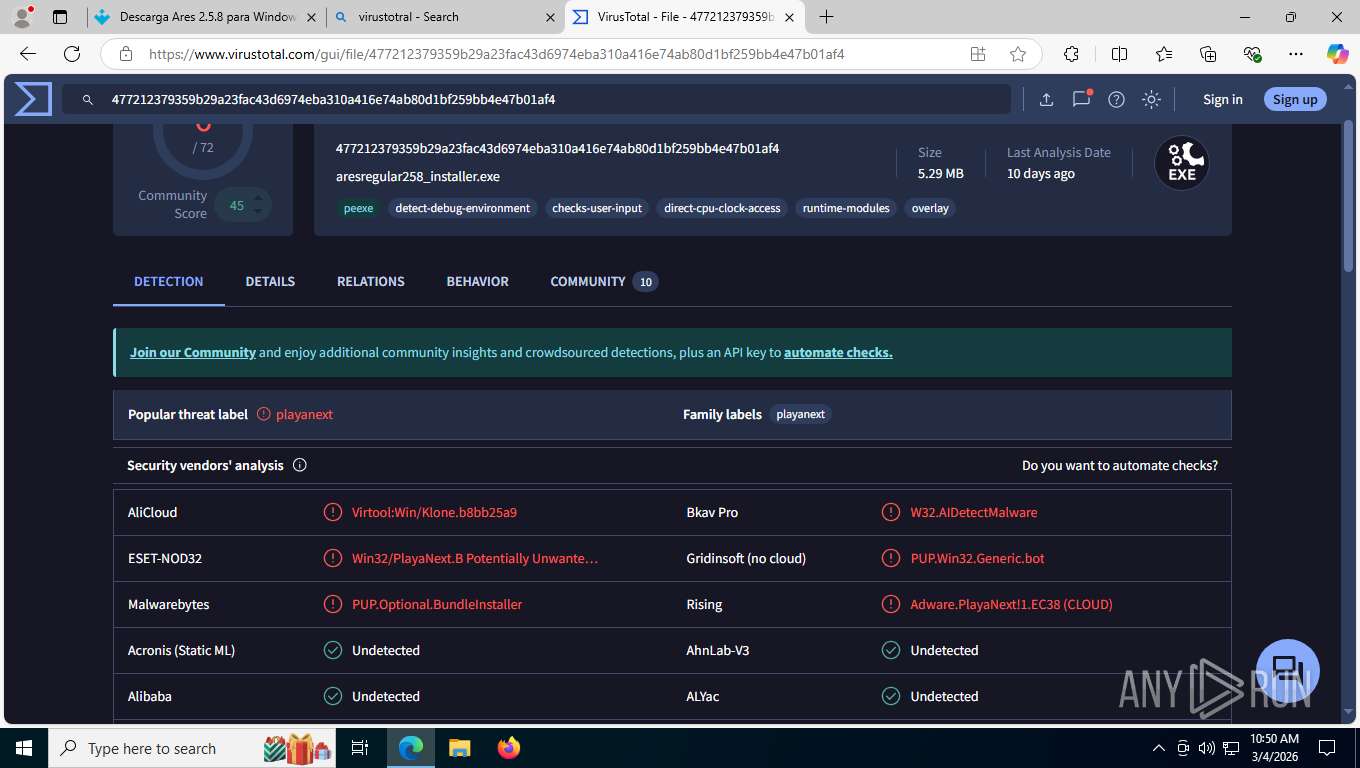Click the direct-cpu-clock-access tag
Screen dimensions: 1360x768
click(x=722, y=208)
